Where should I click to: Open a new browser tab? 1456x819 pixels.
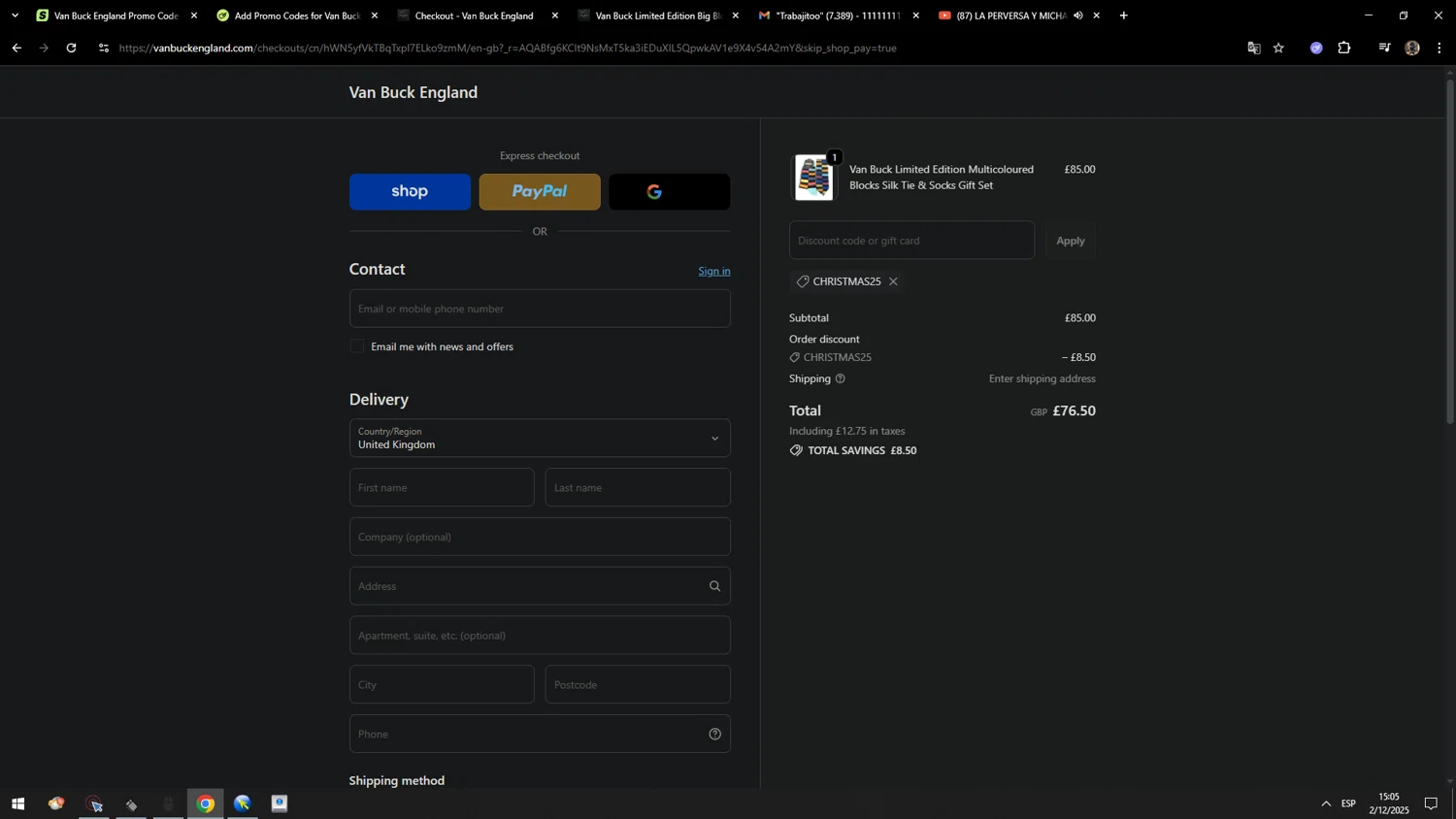[x=1124, y=16]
